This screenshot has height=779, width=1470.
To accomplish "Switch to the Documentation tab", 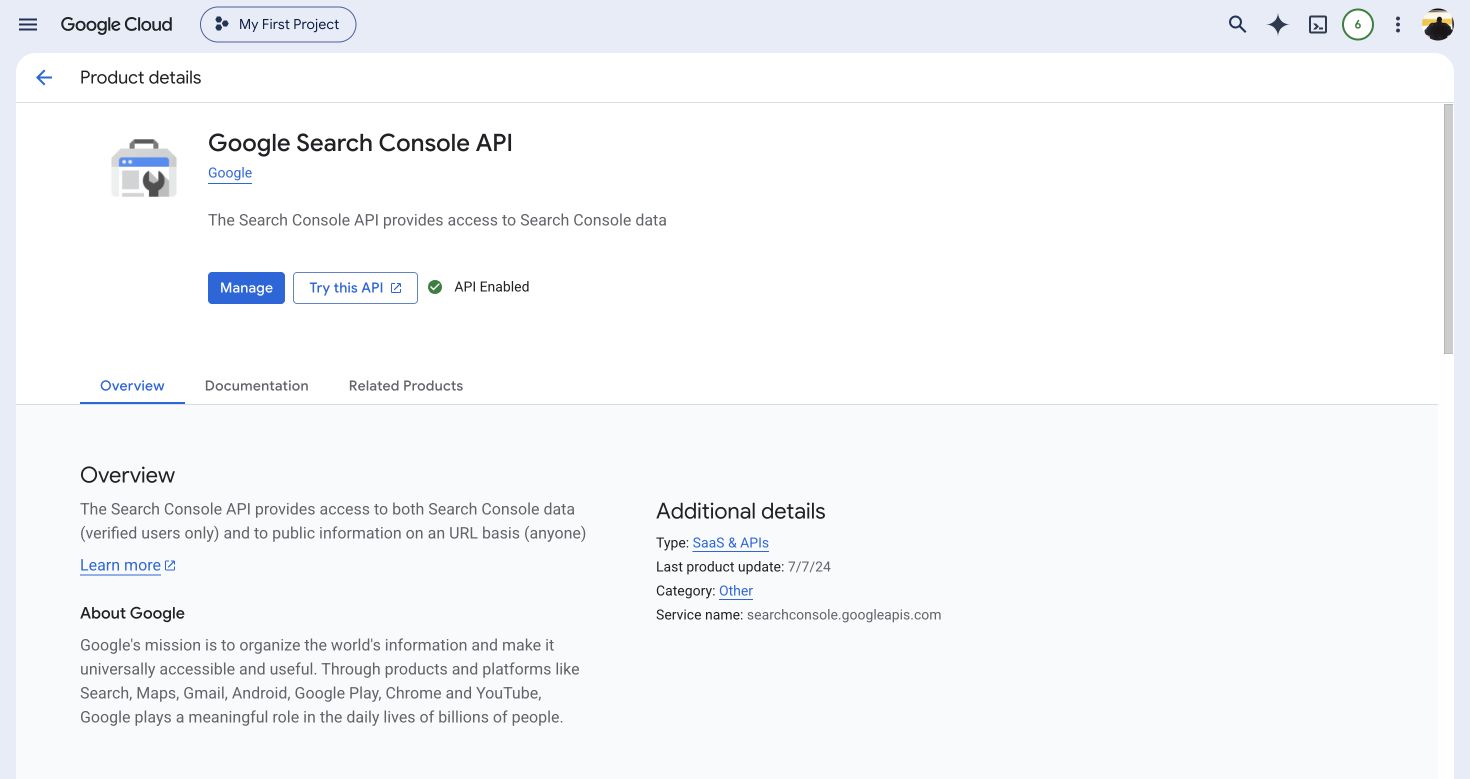I will tap(257, 386).
